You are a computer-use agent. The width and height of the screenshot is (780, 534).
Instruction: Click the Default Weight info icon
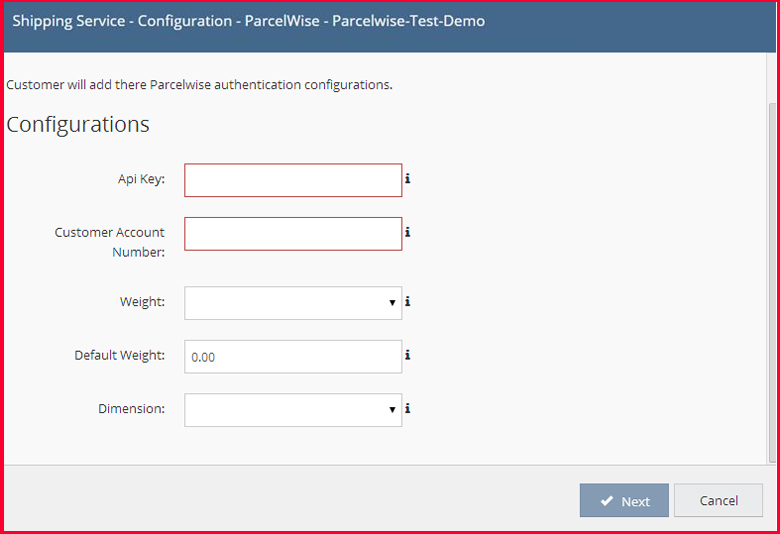click(x=407, y=355)
